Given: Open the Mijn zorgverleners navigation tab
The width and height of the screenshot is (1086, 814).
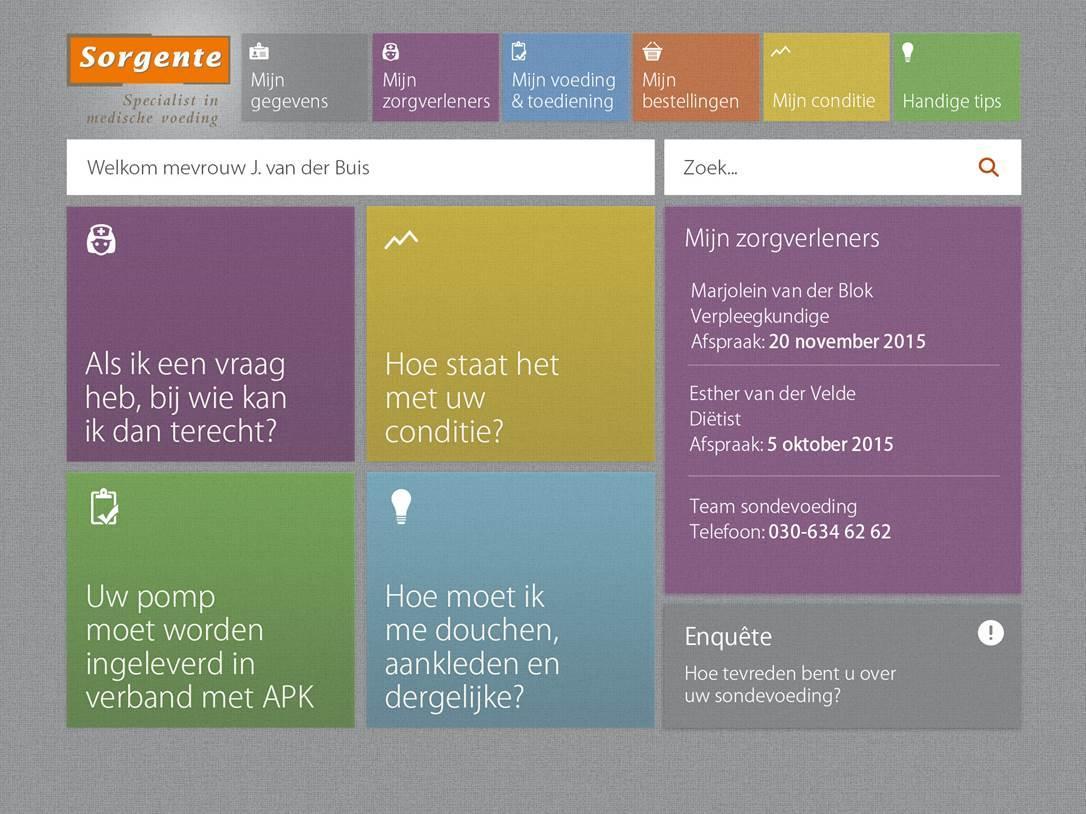Looking at the screenshot, I should click(435, 78).
